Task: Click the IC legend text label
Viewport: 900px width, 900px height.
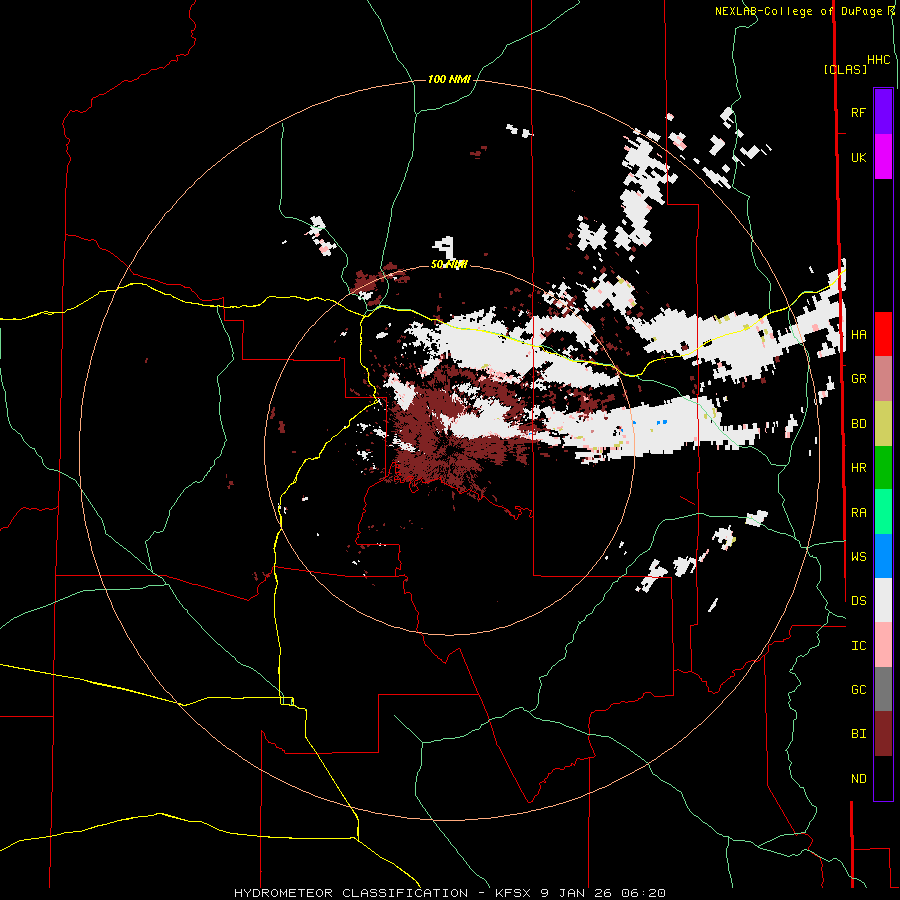Action: 858,646
